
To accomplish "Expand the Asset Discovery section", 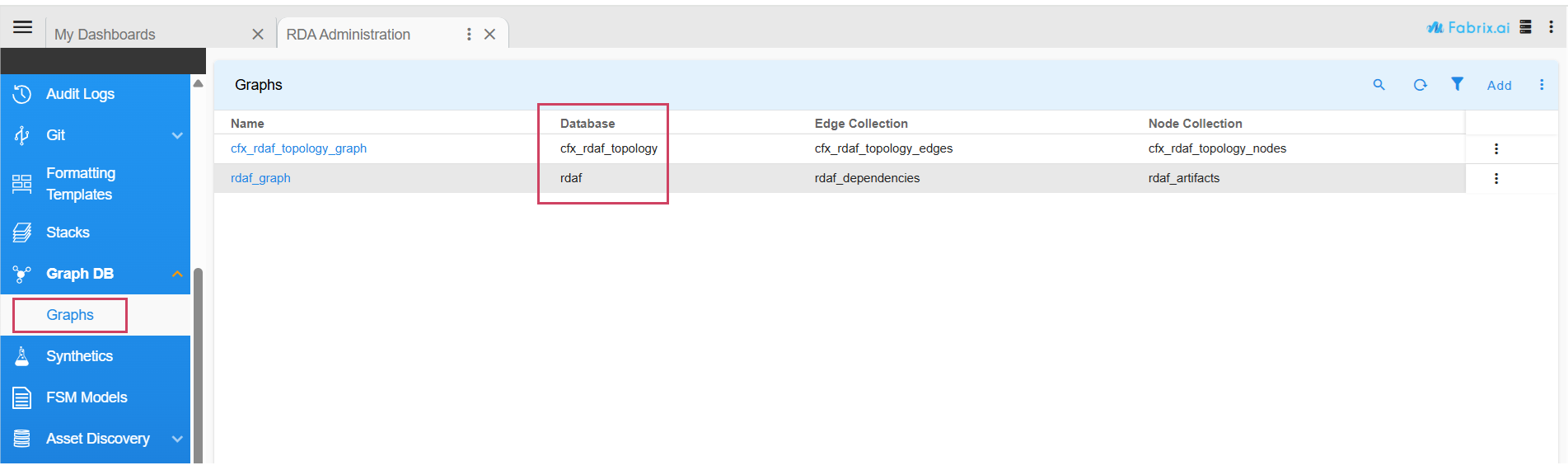I will pos(177,439).
